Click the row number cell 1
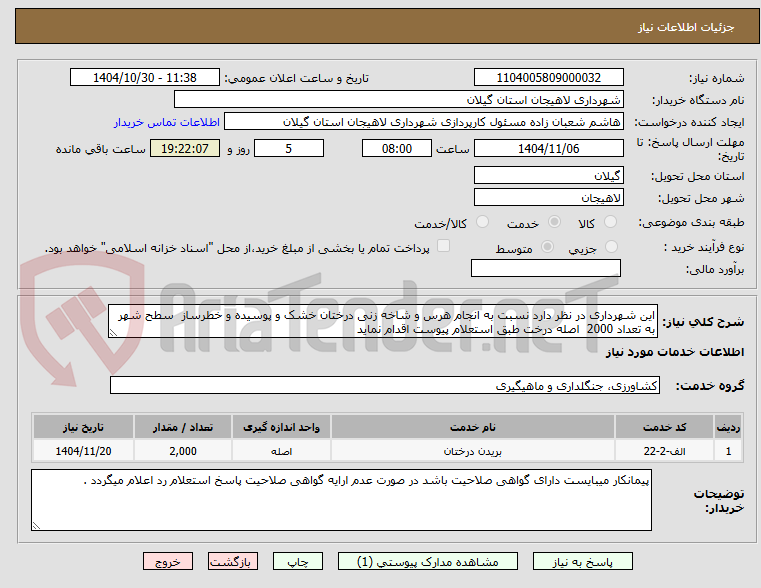 pyautogui.click(x=728, y=451)
